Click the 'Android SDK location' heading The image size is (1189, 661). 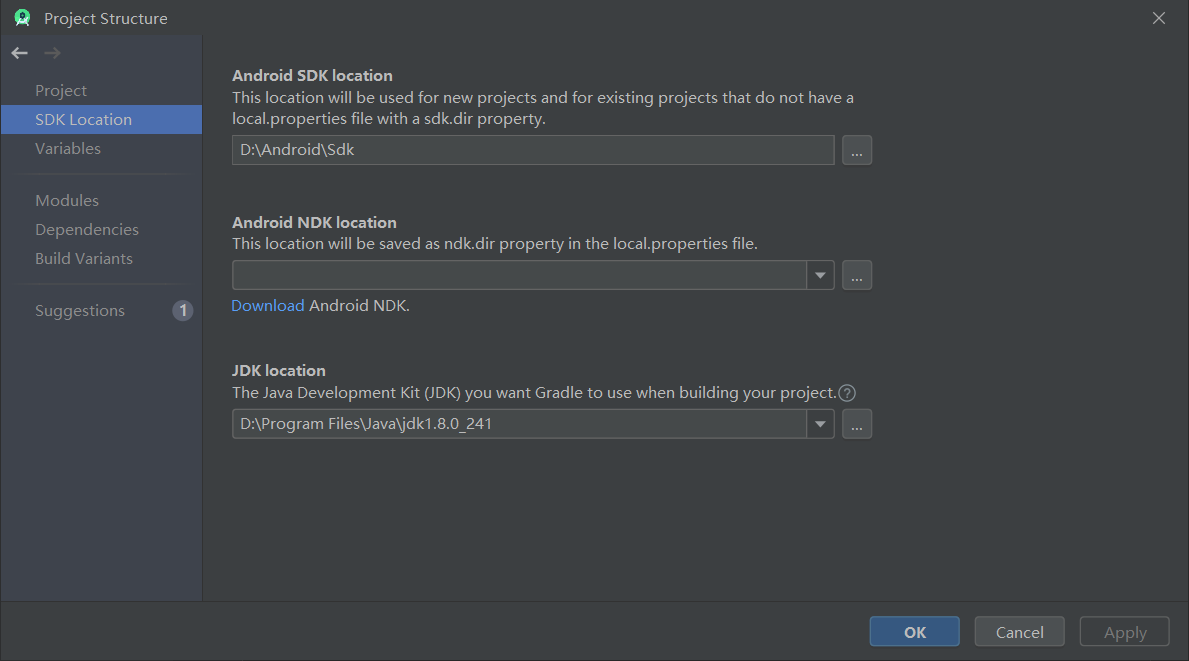tap(312, 76)
